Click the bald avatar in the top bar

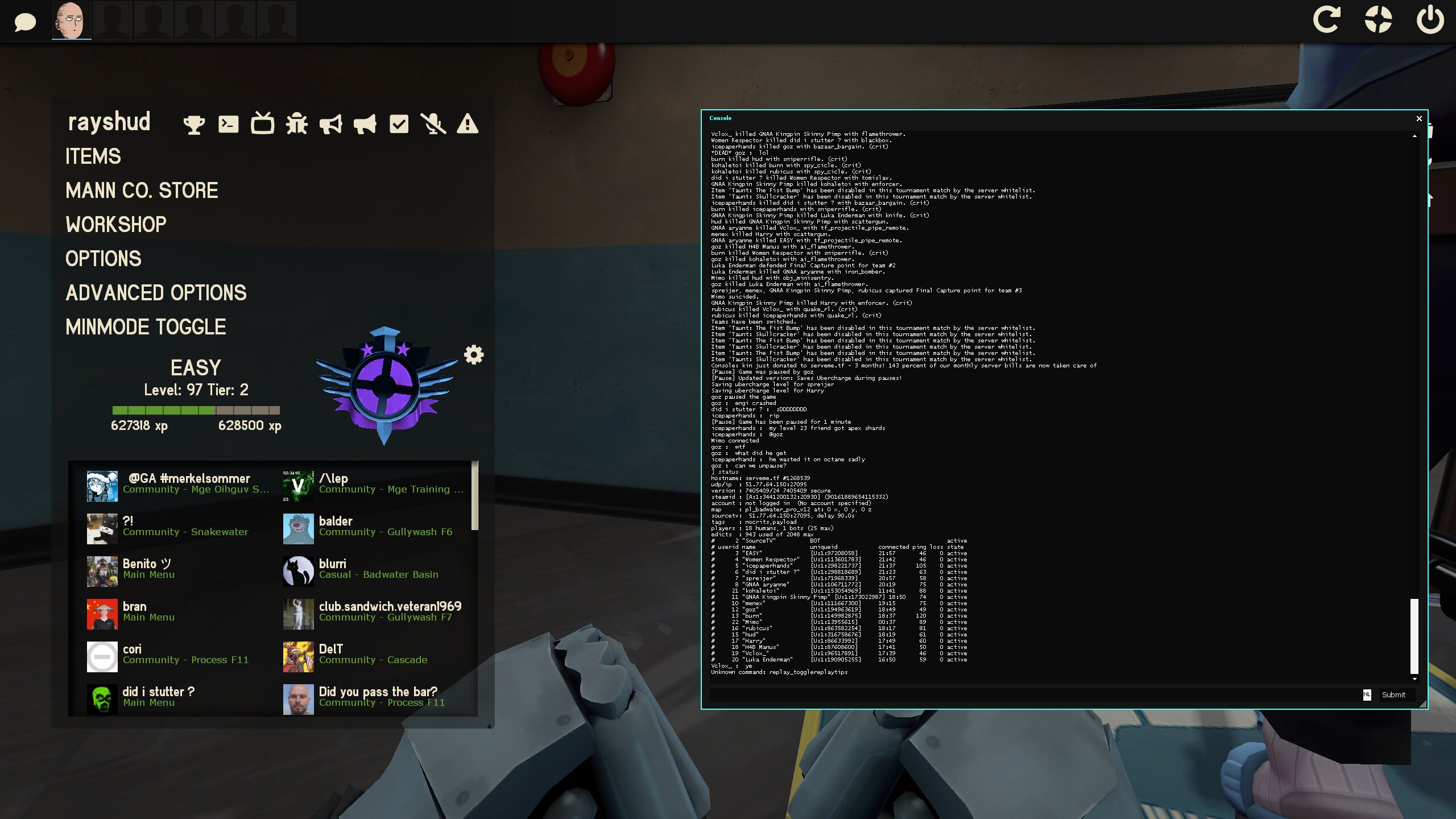[x=72, y=20]
